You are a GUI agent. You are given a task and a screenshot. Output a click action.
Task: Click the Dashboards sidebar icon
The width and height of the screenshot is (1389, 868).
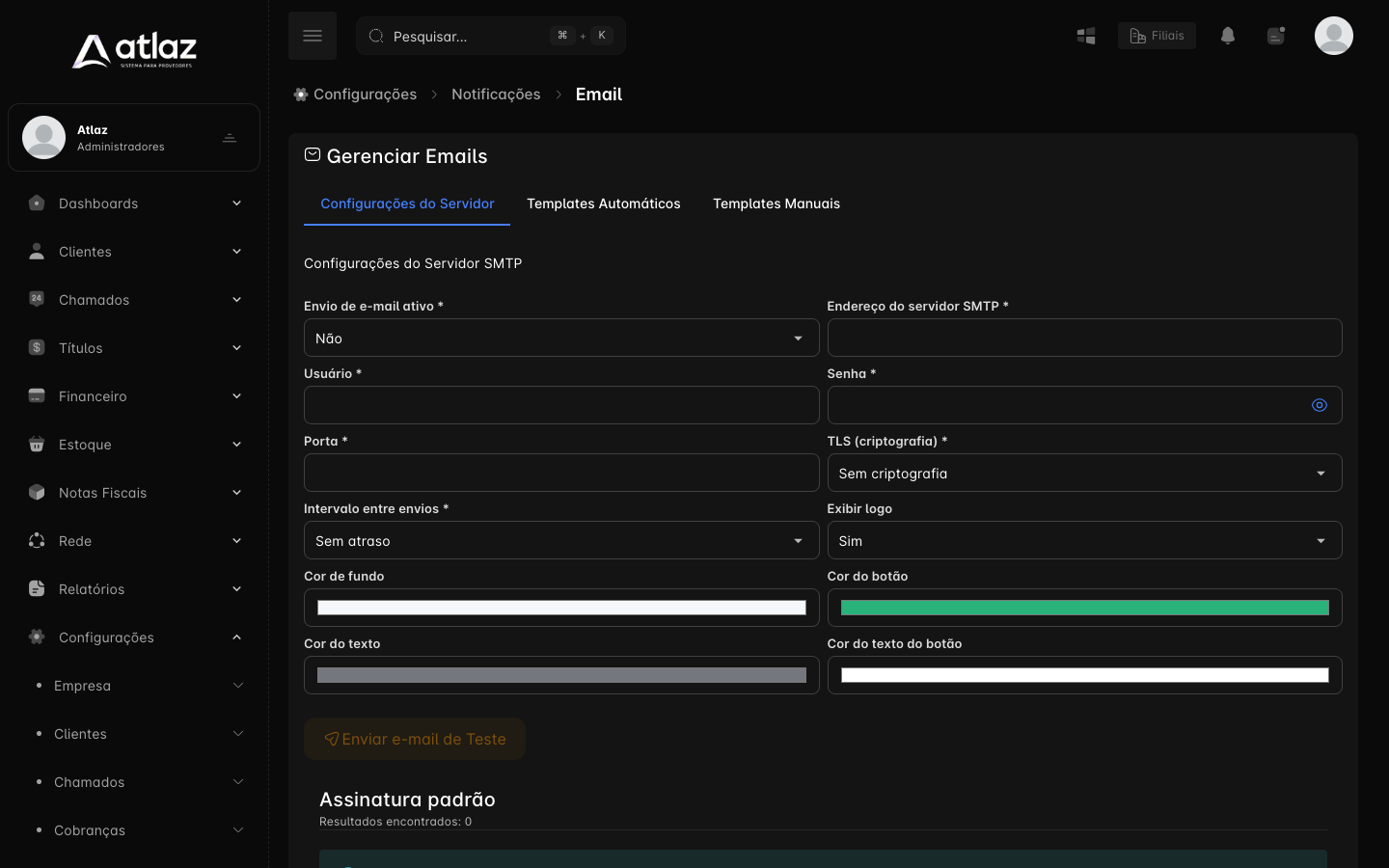[x=37, y=203]
